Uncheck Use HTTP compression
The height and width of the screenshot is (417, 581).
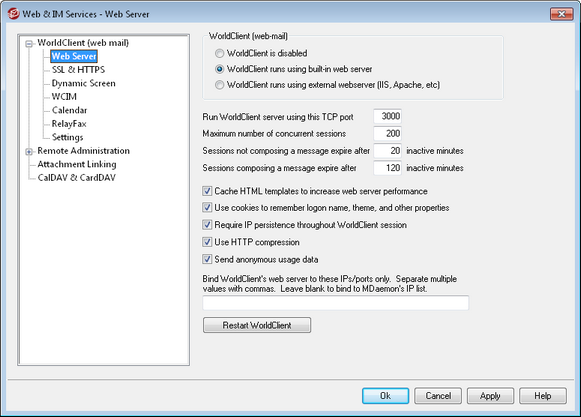coord(207,242)
